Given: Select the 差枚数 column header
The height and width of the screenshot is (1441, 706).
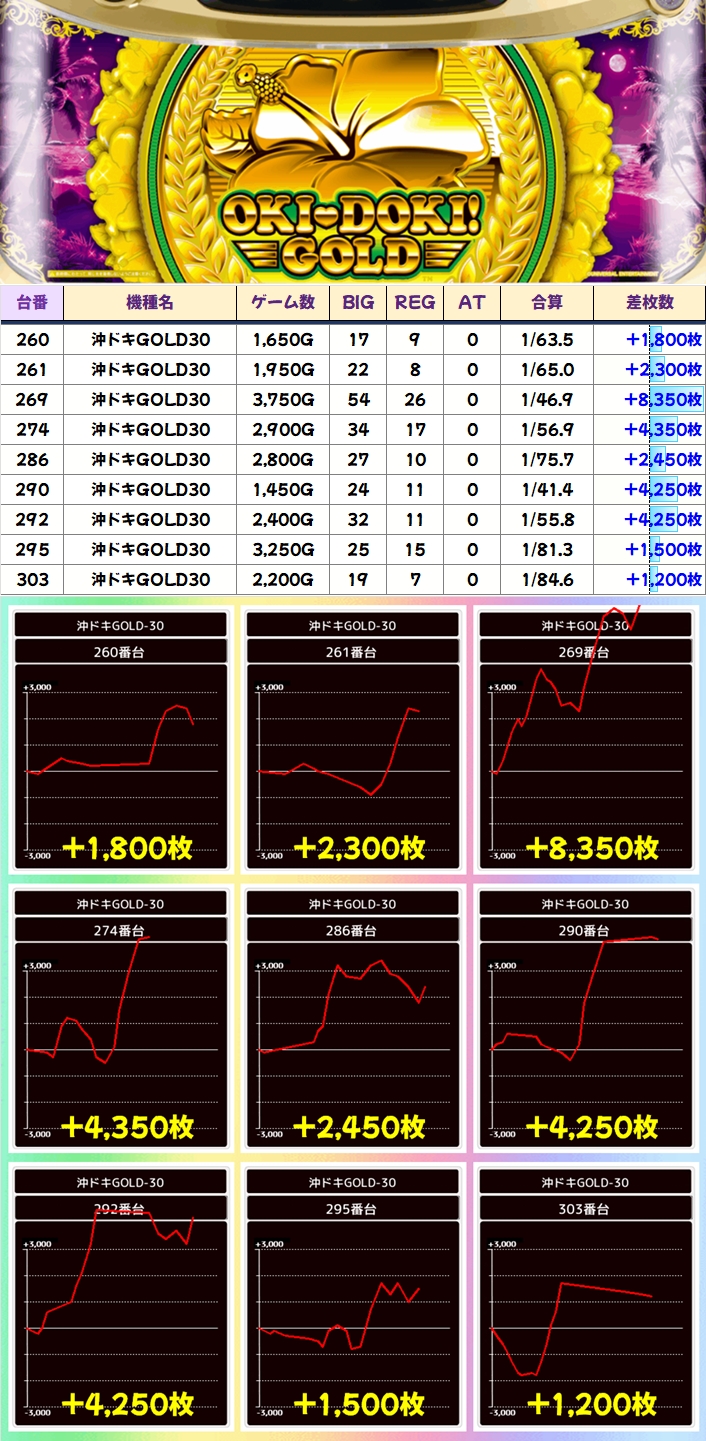Looking at the screenshot, I should 649,303.
